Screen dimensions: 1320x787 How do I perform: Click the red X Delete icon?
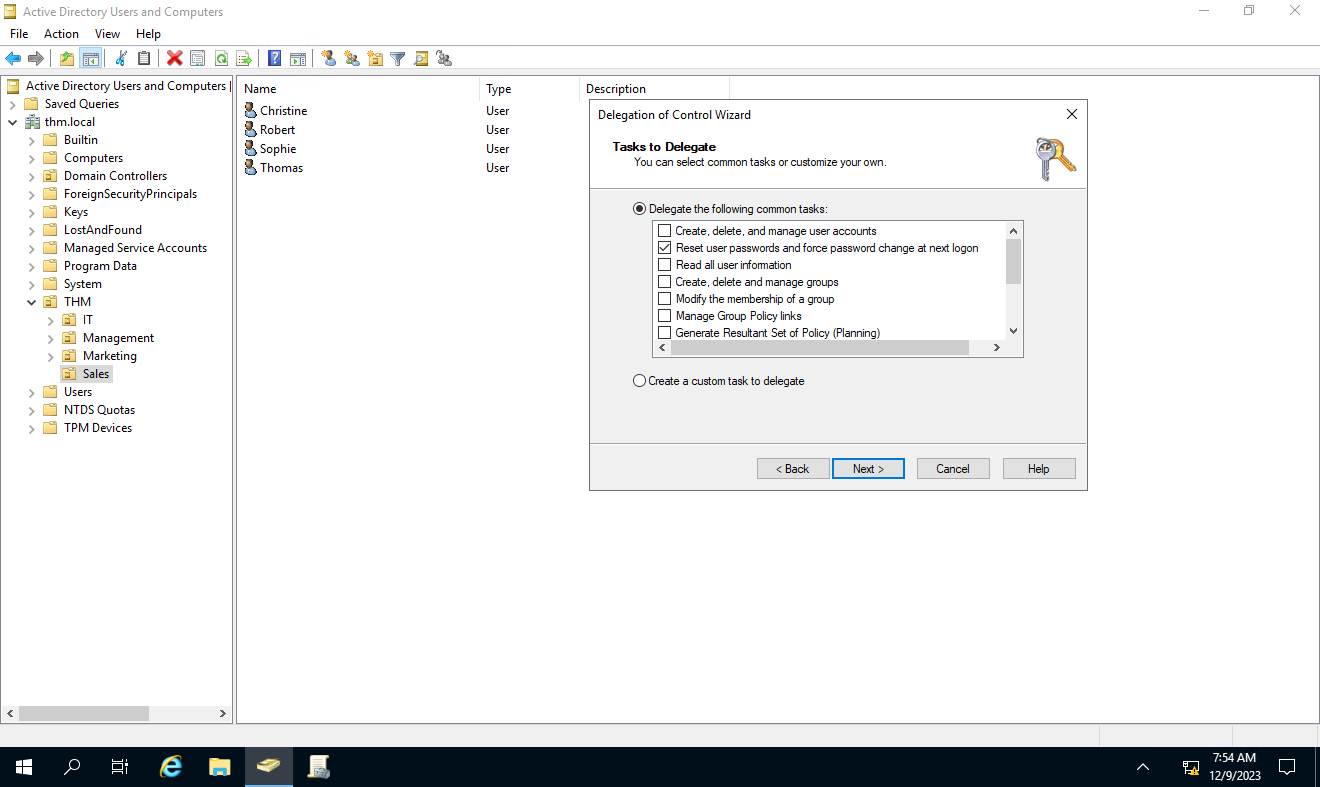click(175, 59)
